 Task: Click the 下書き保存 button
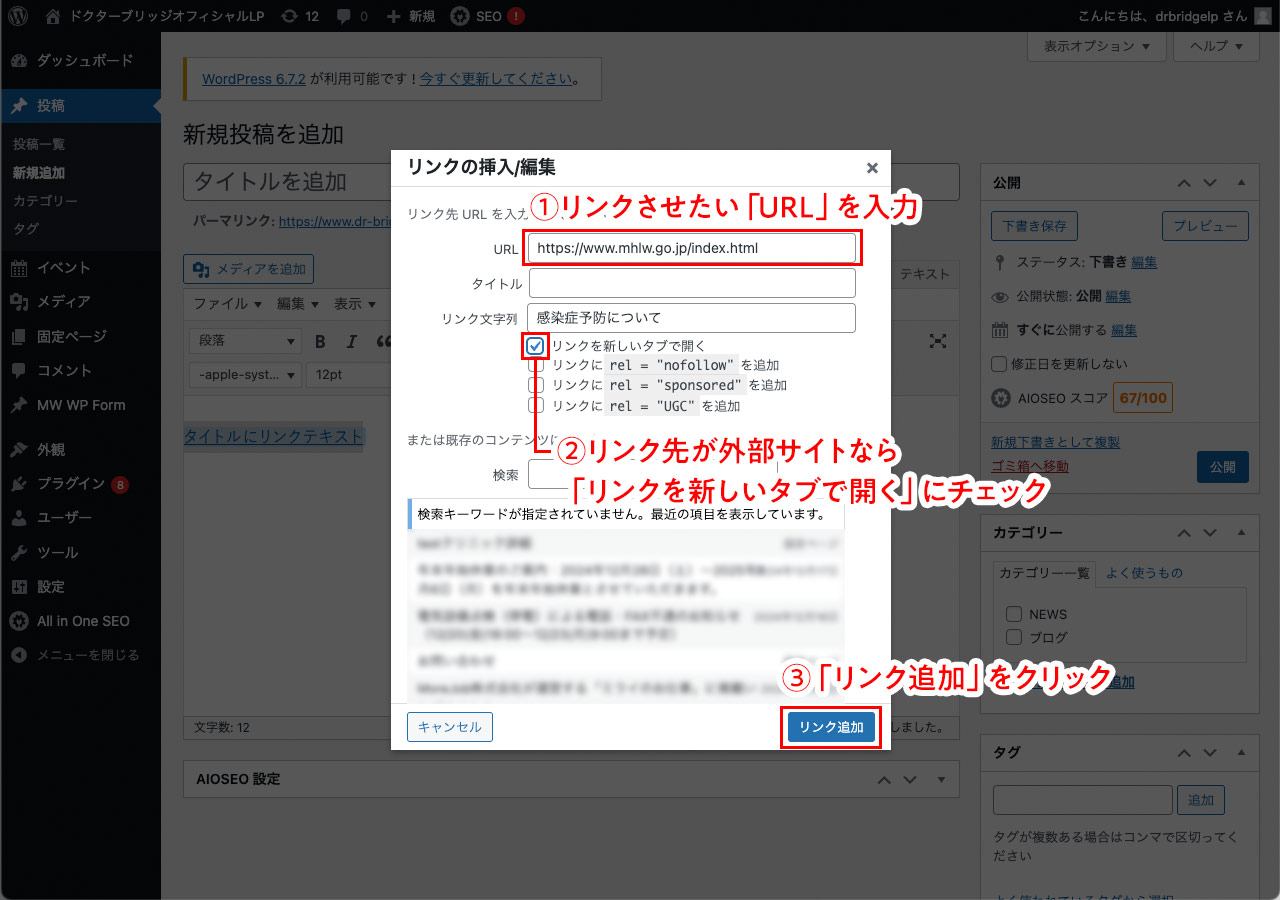[1035, 226]
